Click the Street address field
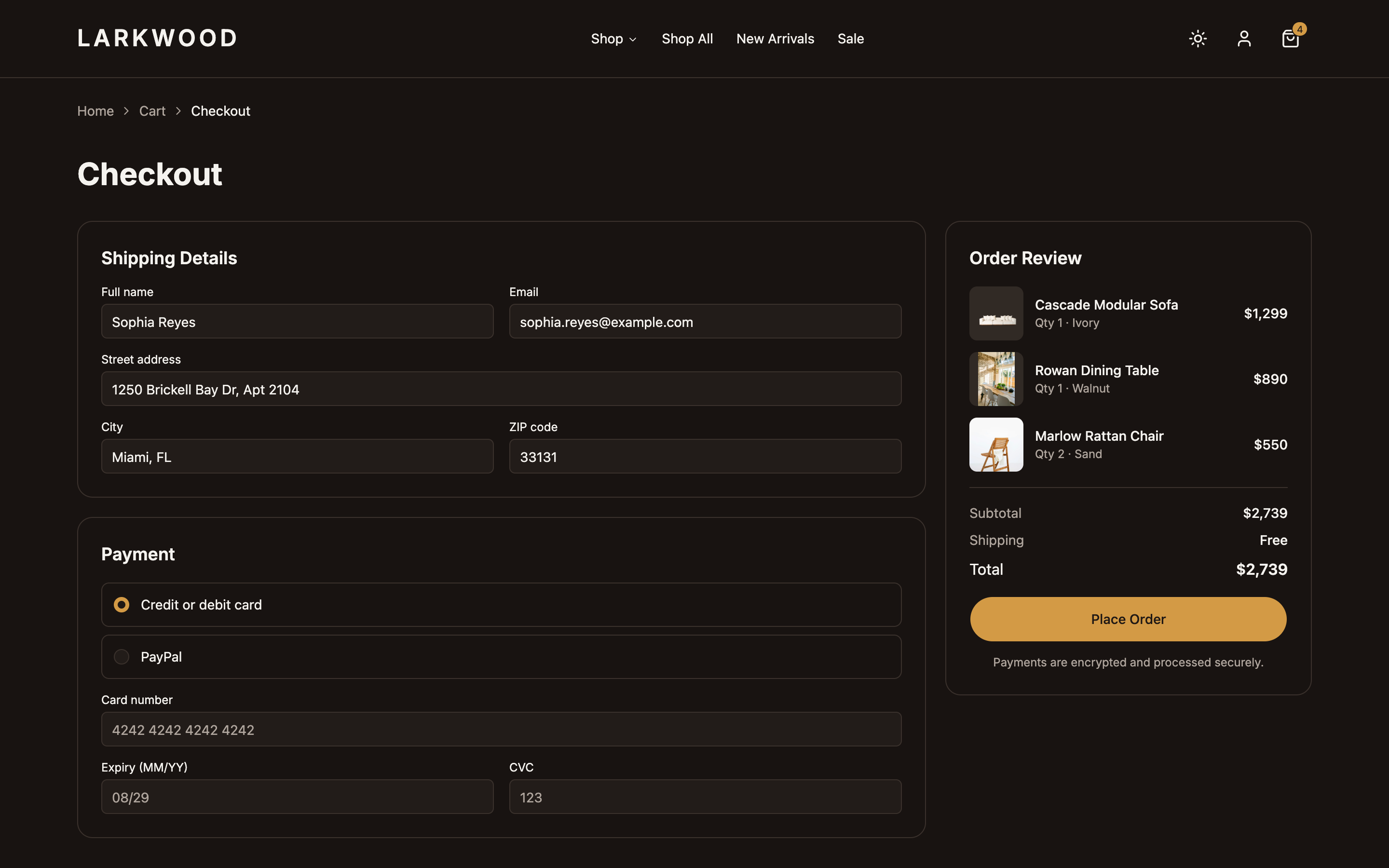This screenshot has width=1389, height=868. (x=501, y=389)
